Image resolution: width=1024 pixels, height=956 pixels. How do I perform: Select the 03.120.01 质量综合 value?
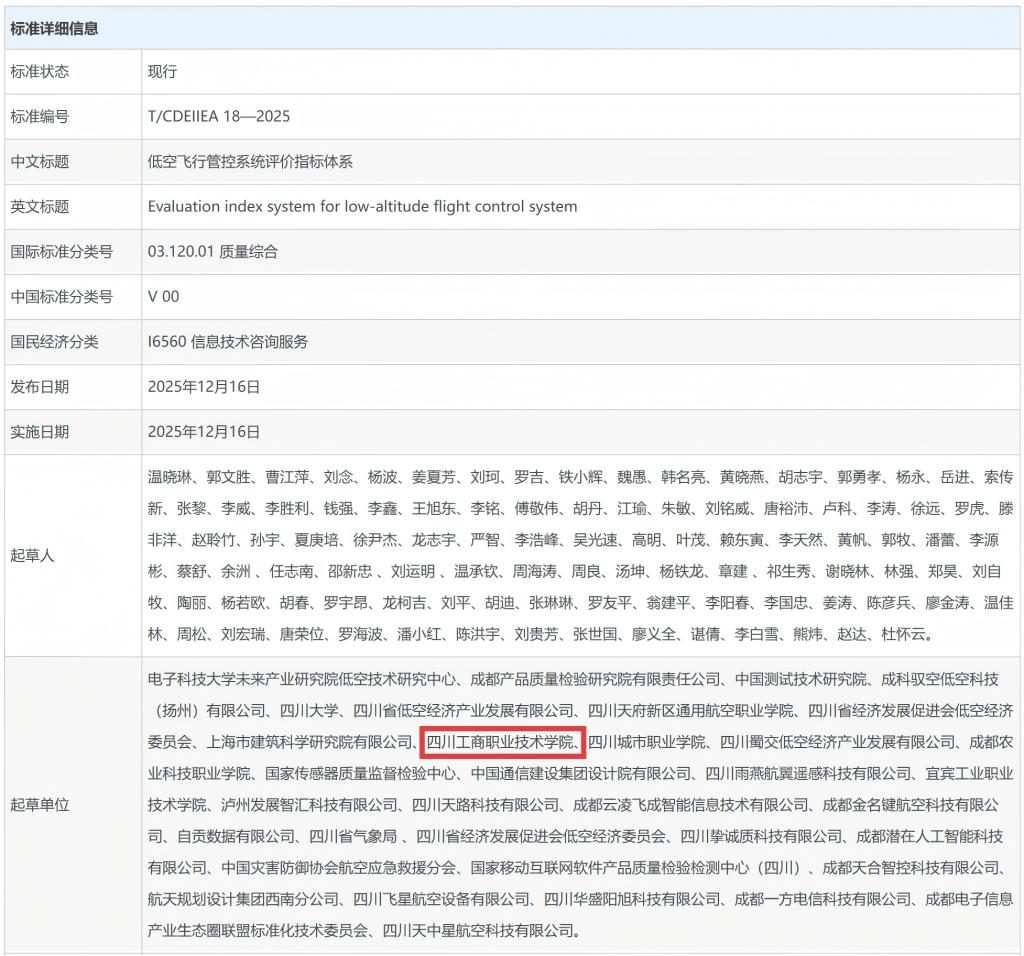[212, 252]
